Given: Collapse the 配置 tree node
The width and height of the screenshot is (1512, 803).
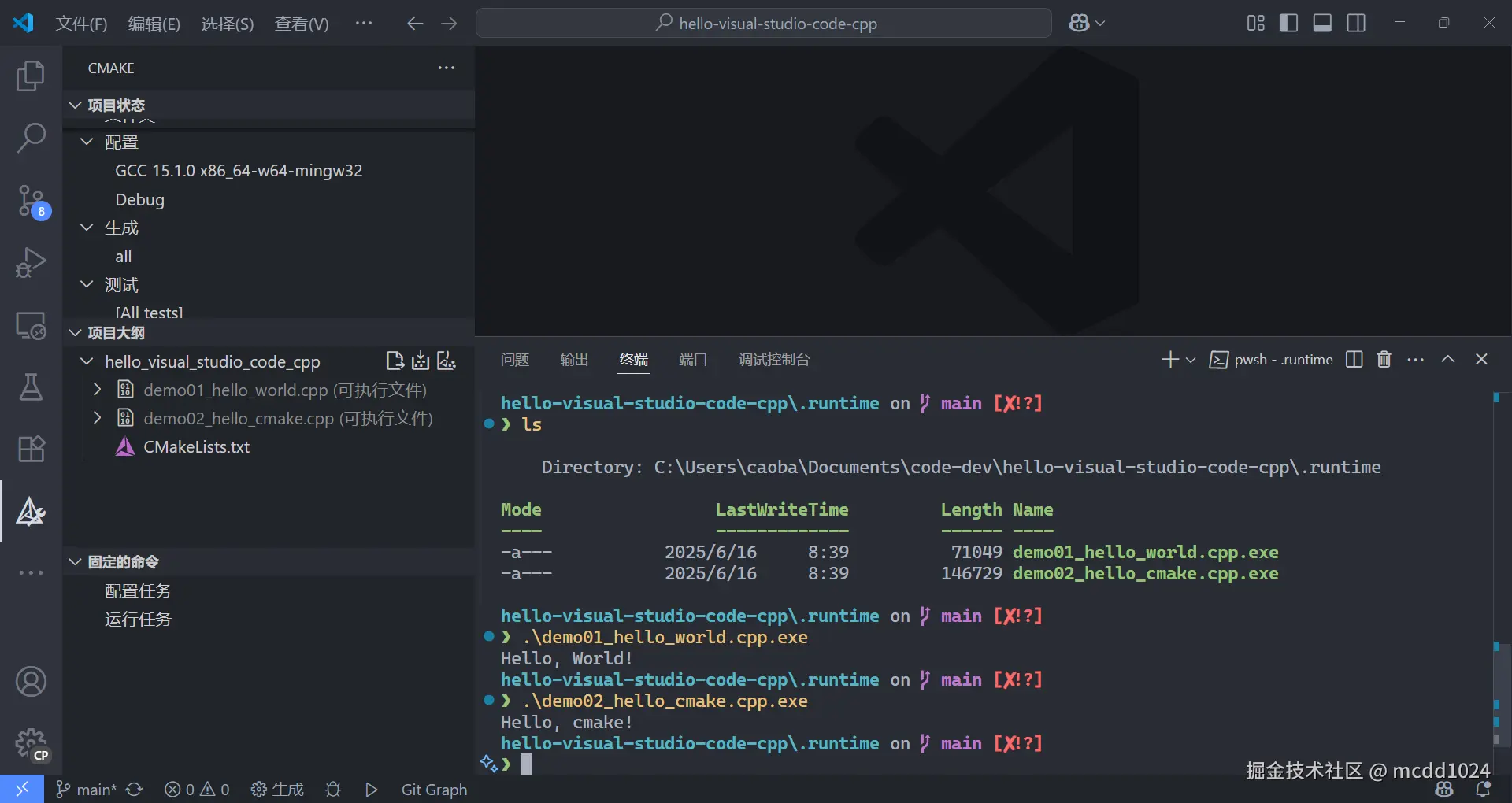Looking at the screenshot, I should (x=87, y=142).
